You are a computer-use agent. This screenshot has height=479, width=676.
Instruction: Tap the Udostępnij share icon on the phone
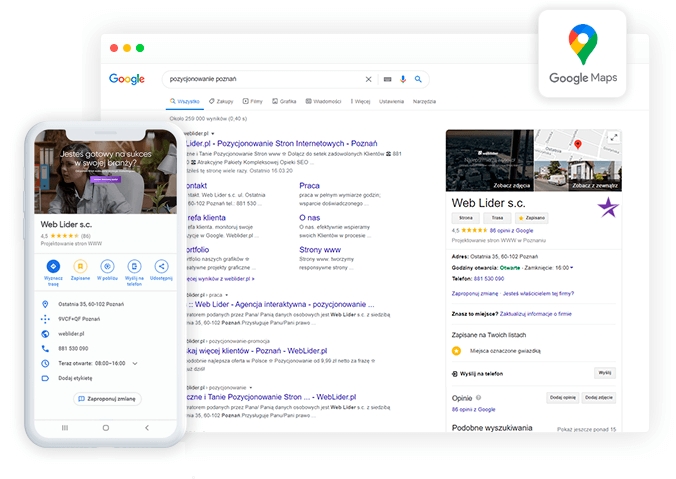pos(161,266)
